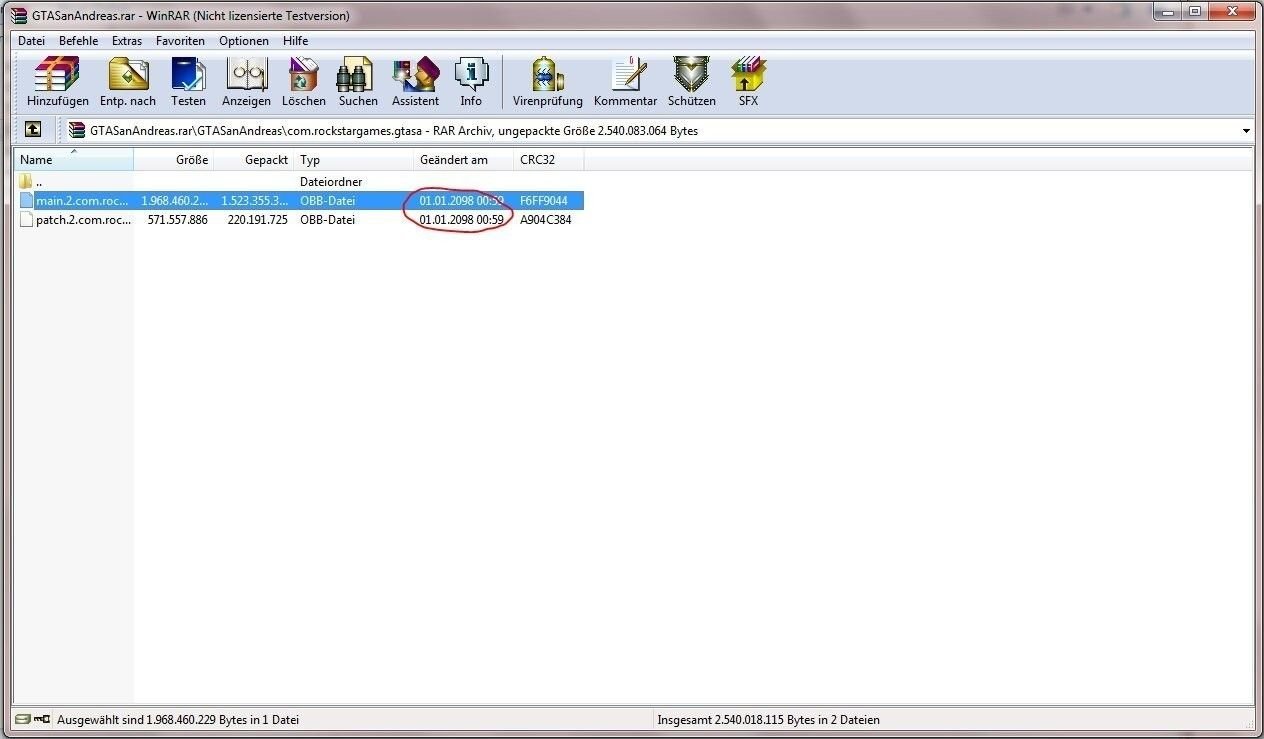The image size is (1264, 739).
Task: Click the WinRAR title bar icon
Action: click(x=18, y=15)
